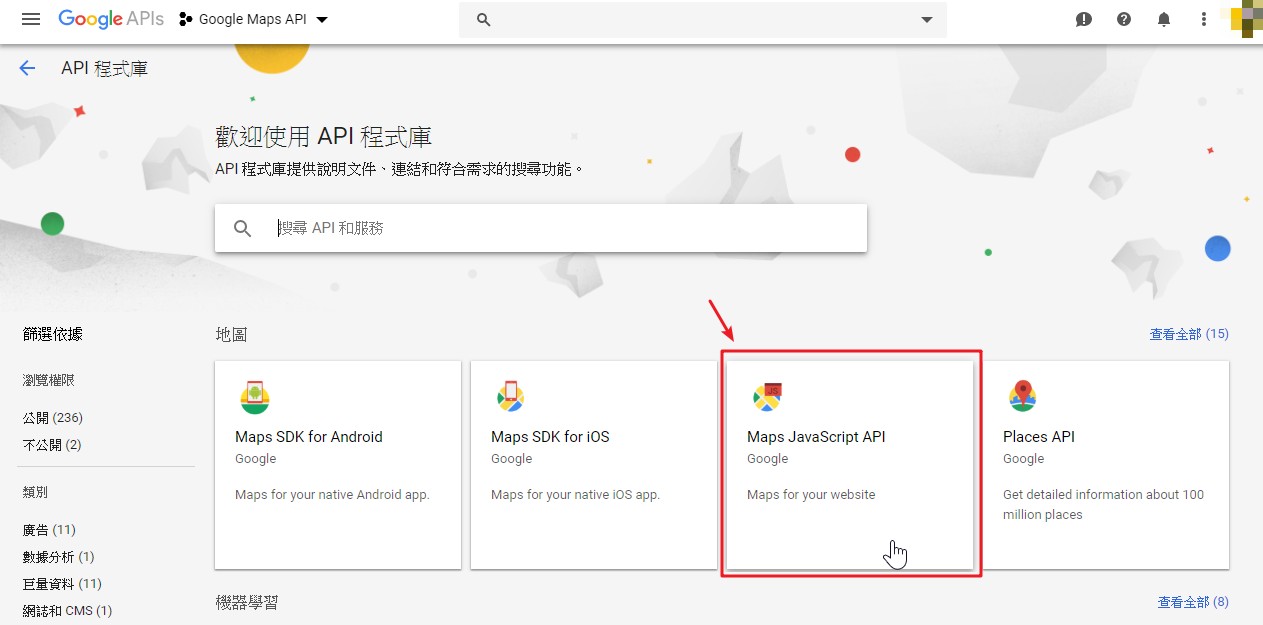Expand the top search bar dropdown arrow
The height and width of the screenshot is (625, 1263).
click(927, 20)
